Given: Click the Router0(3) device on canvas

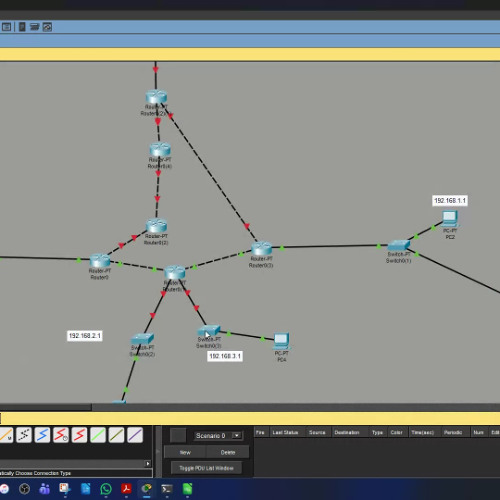Looking at the screenshot, I should pos(262,248).
